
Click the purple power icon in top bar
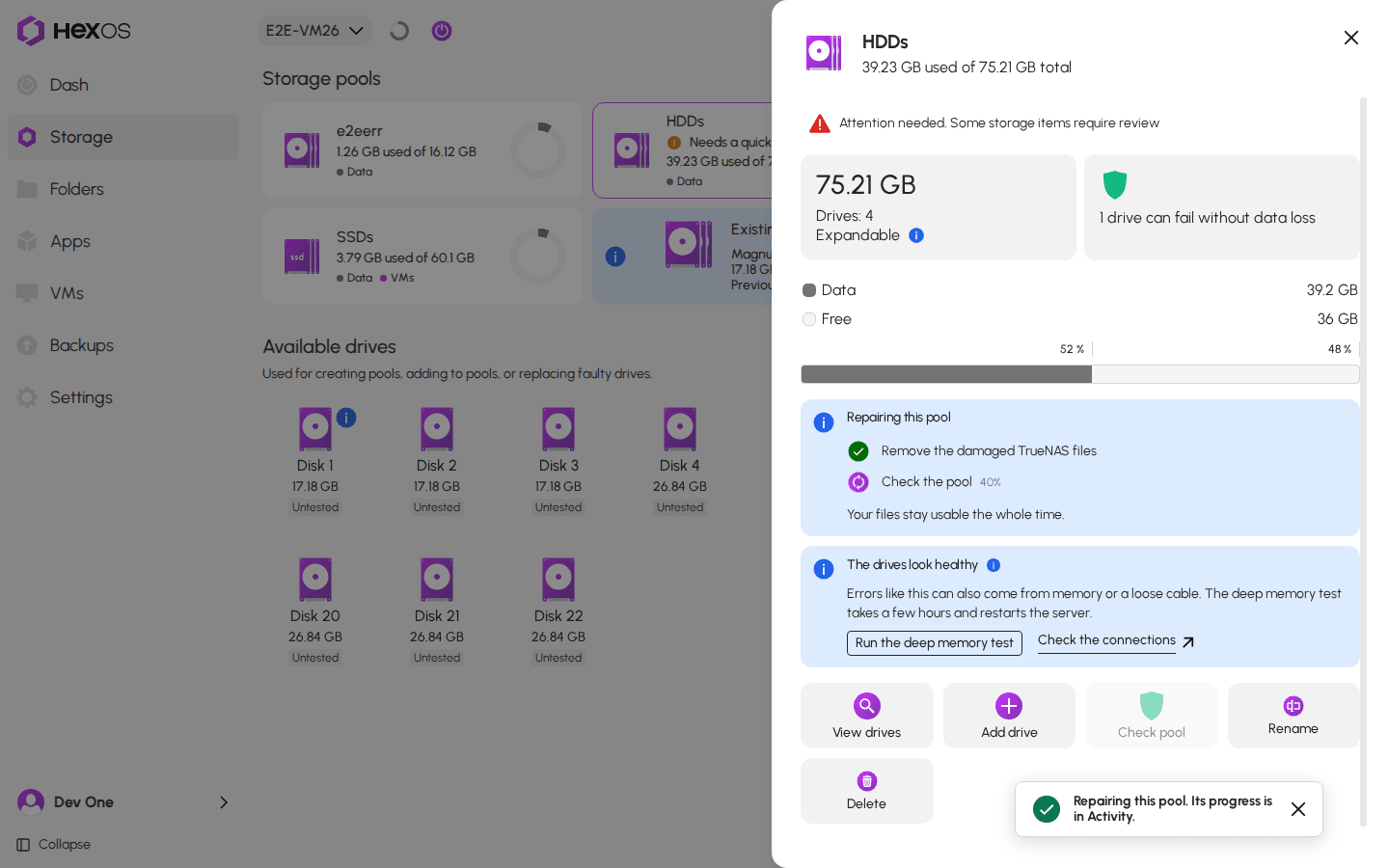coord(442,31)
